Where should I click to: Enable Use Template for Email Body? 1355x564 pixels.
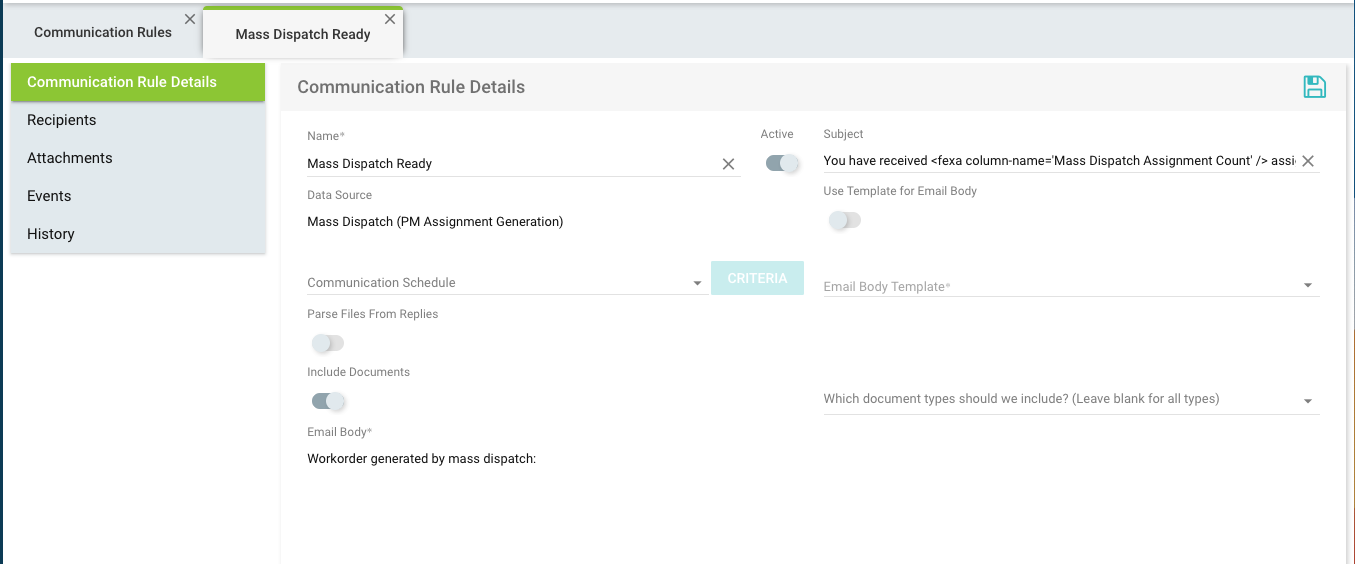(x=844, y=220)
